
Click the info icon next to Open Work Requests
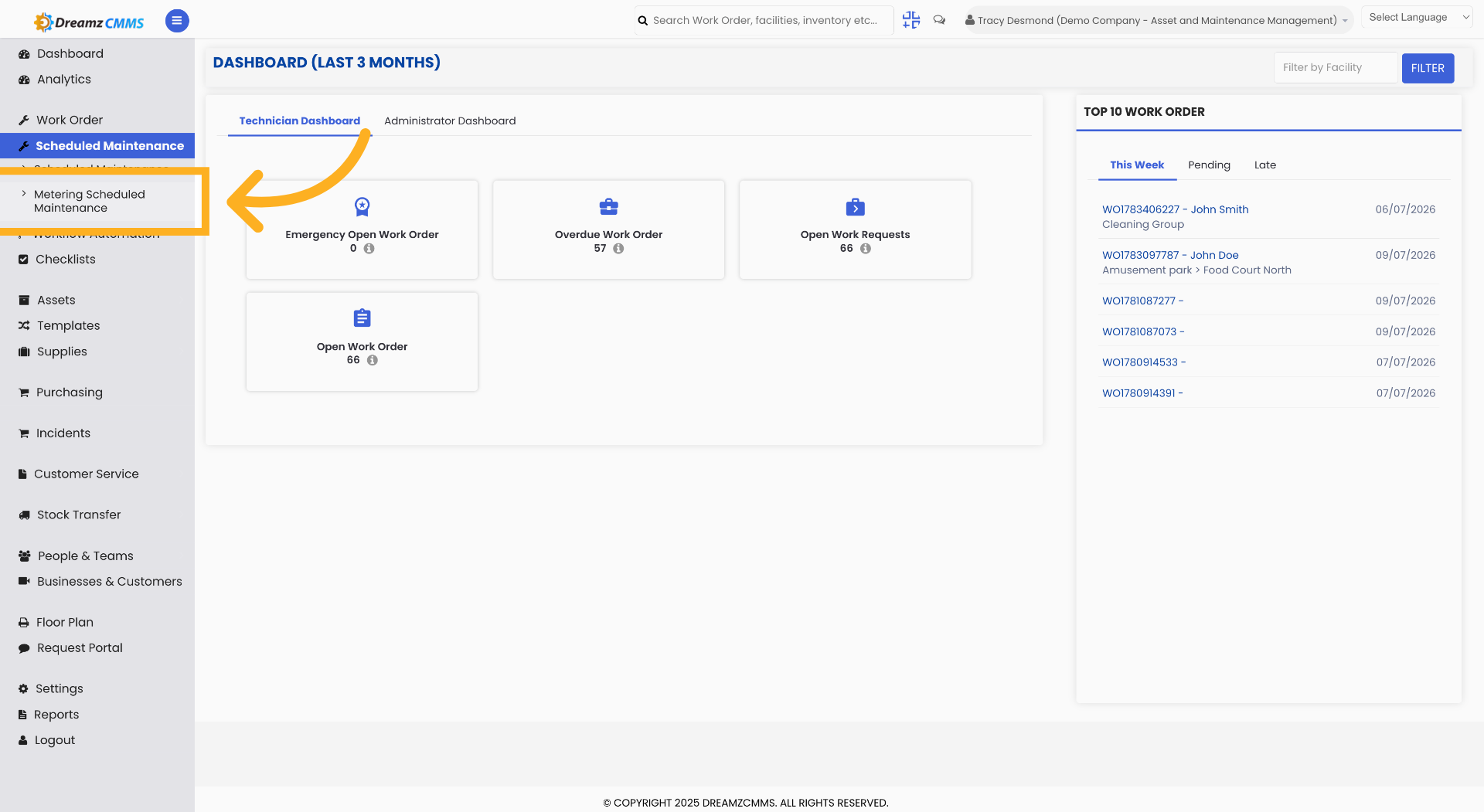click(x=866, y=249)
